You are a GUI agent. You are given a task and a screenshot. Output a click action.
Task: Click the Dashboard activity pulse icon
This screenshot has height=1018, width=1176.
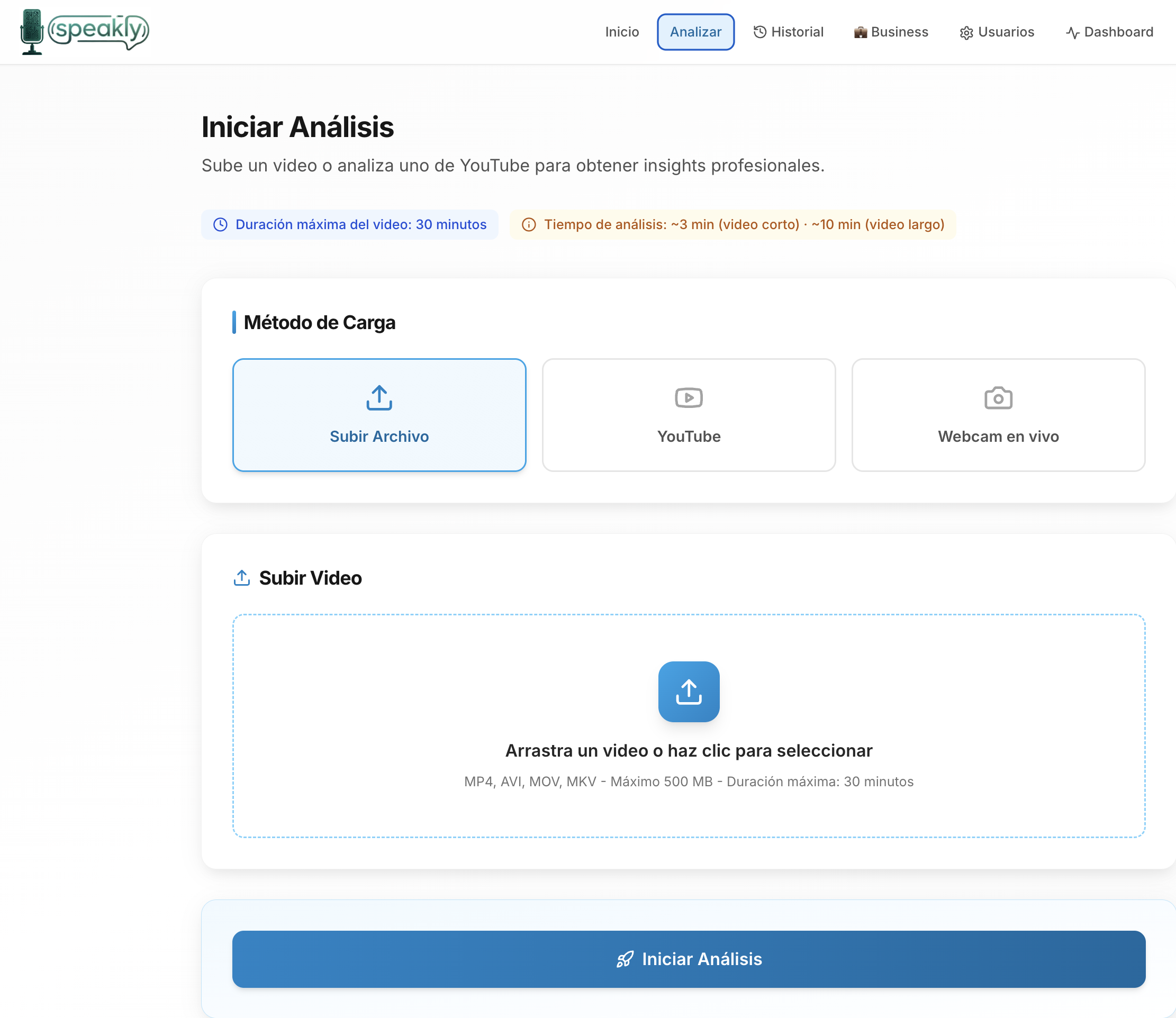1072,33
